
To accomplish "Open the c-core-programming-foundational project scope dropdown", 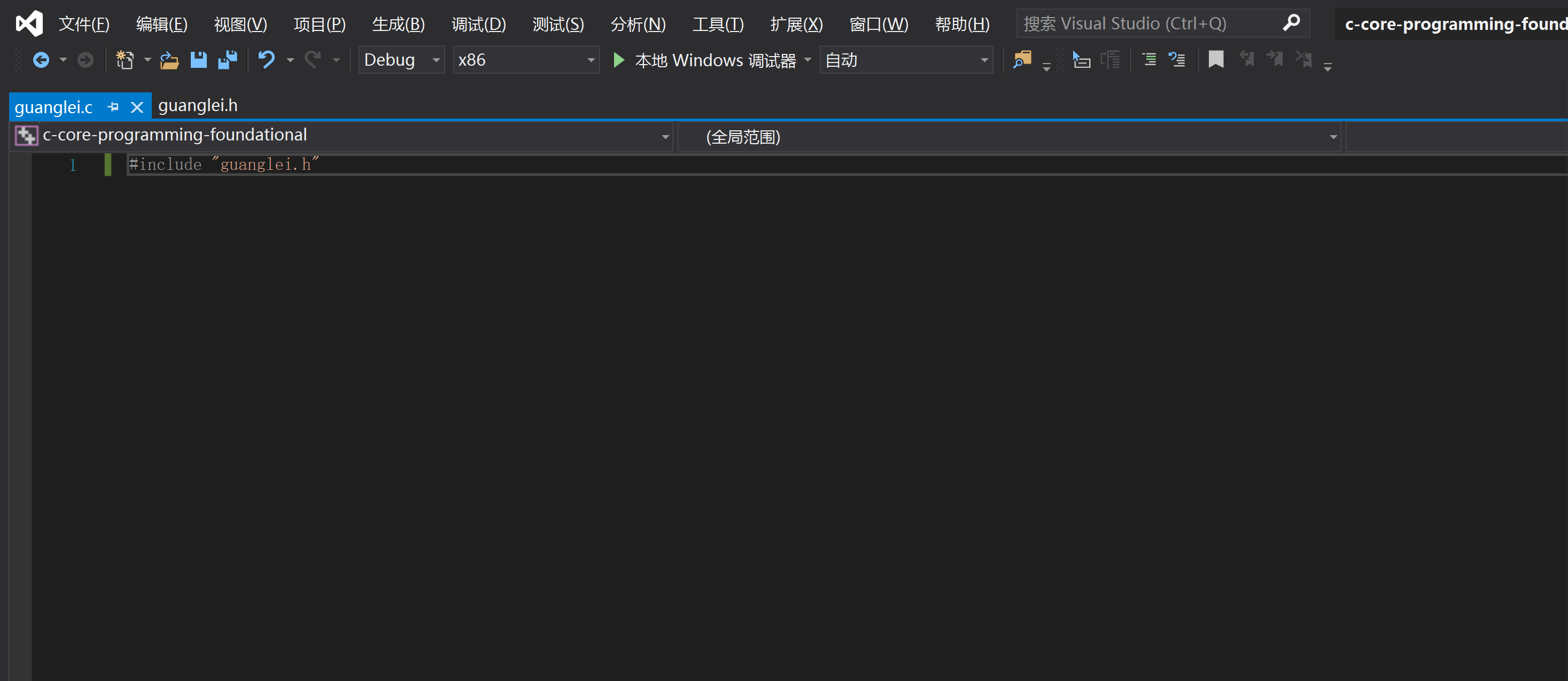I will pyautogui.click(x=665, y=137).
